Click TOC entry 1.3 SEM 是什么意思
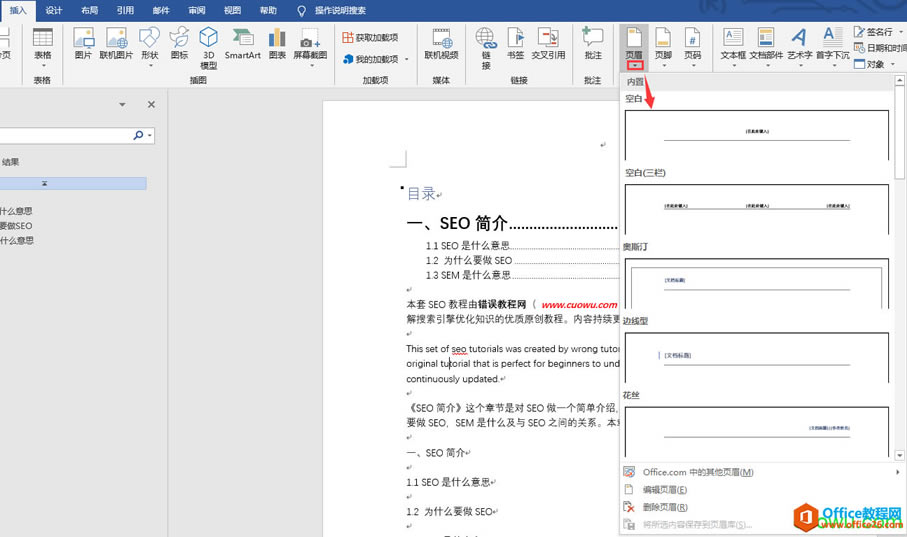Screen dimensions: 907x537 (x=468, y=275)
